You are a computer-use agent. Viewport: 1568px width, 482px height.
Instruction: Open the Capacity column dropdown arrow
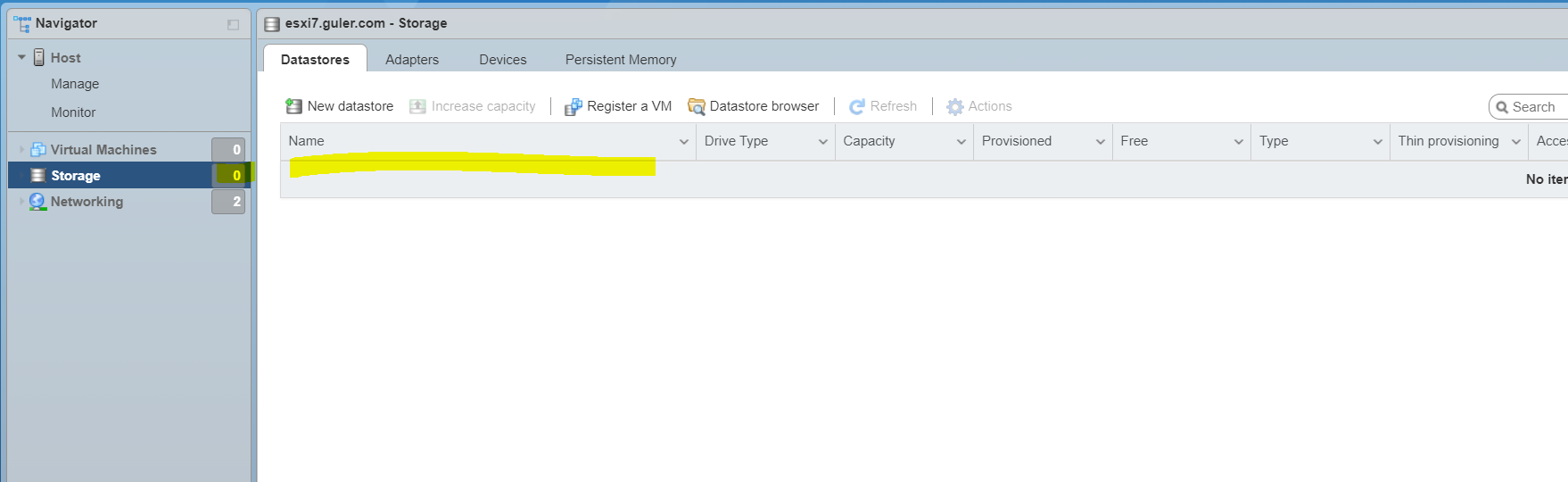(961, 142)
